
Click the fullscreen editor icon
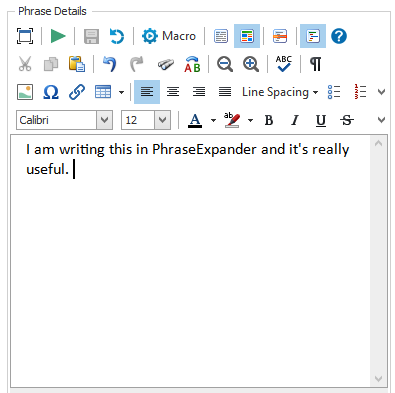pos(25,36)
